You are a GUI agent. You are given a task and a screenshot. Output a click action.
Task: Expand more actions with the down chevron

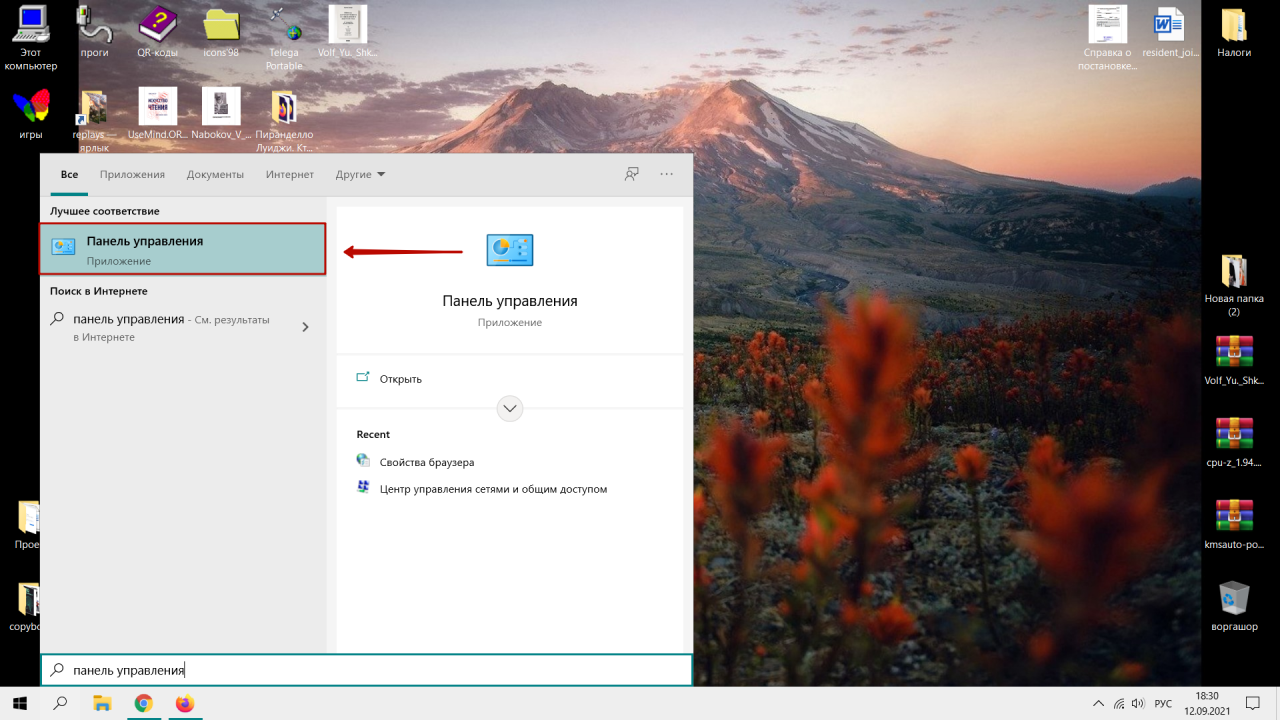point(510,408)
